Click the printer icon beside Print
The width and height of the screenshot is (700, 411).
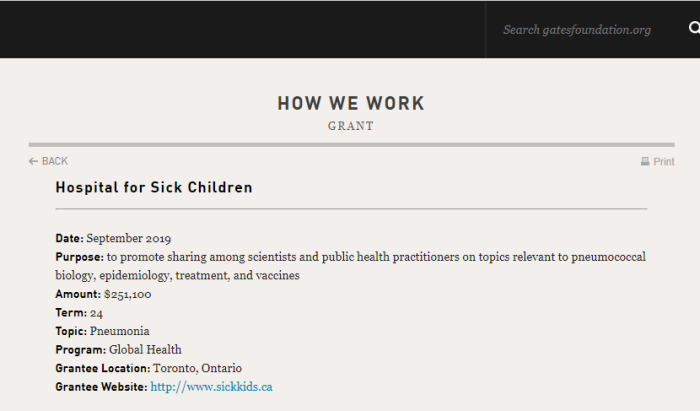[645, 161]
